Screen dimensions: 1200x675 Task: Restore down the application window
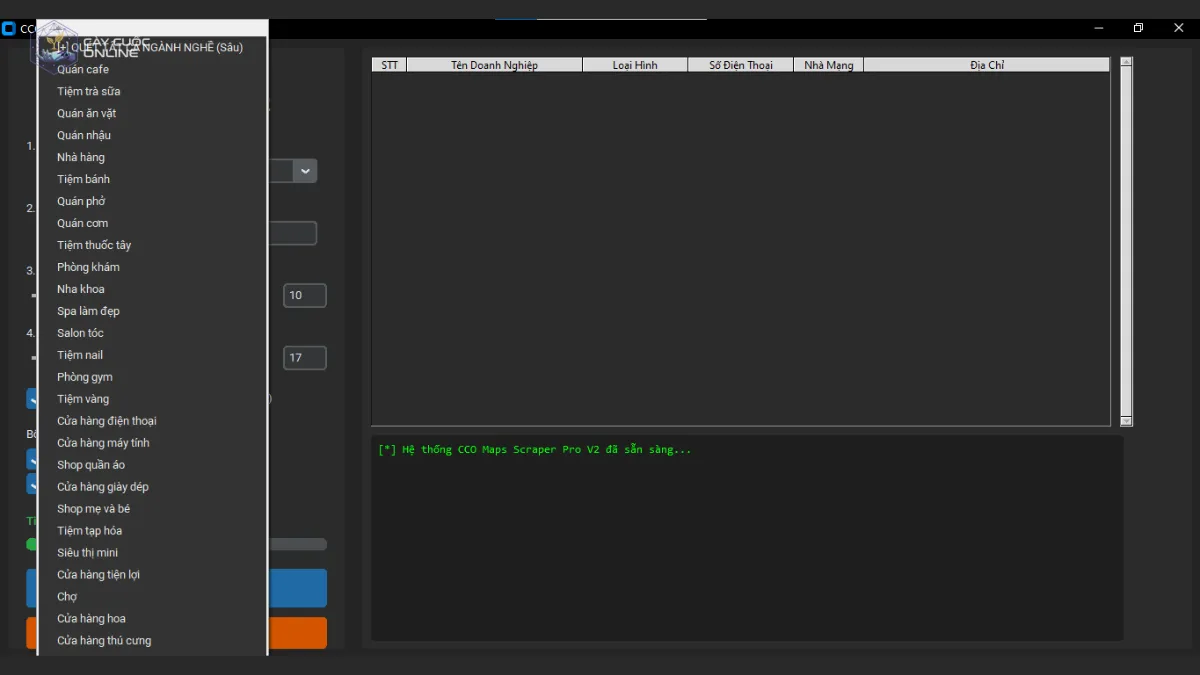tap(1138, 28)
